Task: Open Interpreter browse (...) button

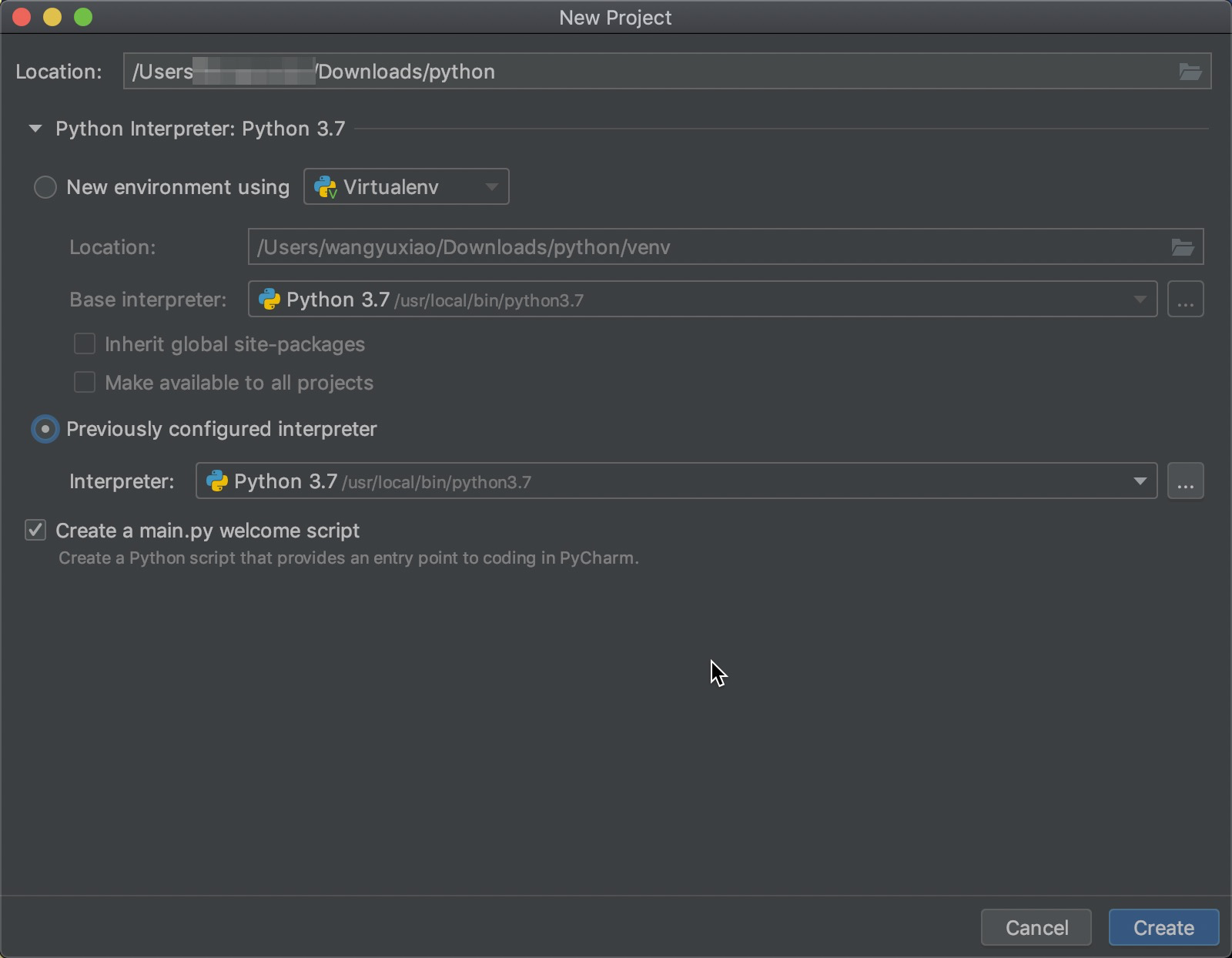Action: [1185, 481]
